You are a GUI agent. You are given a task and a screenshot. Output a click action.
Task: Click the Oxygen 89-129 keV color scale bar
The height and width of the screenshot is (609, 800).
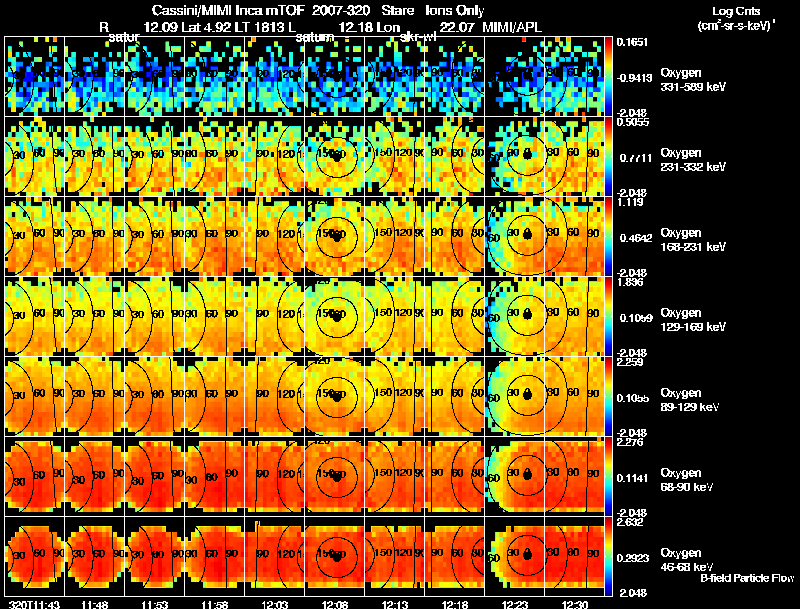point(608,396)
